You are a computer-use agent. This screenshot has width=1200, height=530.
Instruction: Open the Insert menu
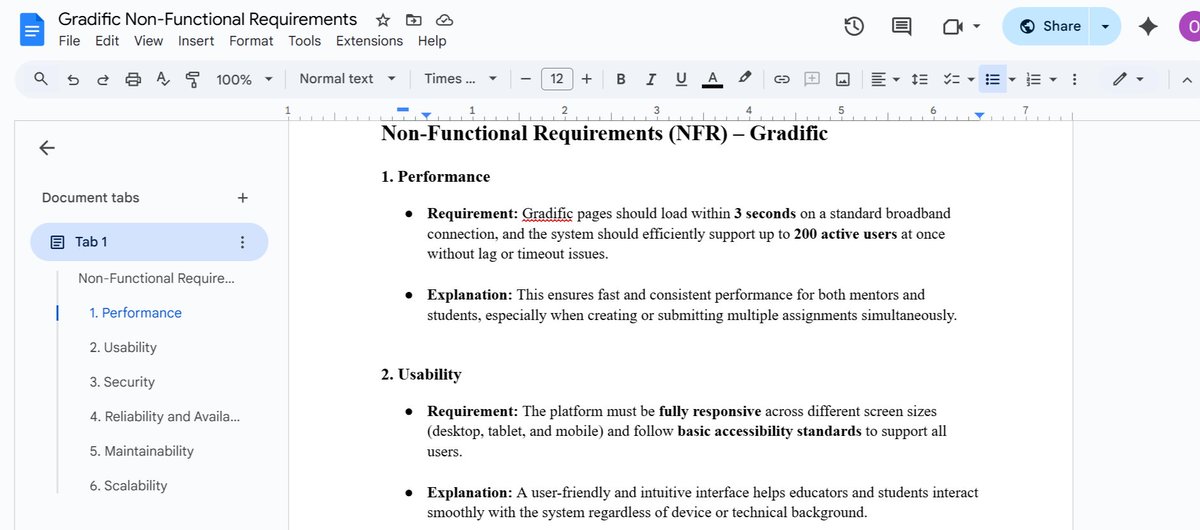point(196,41)
